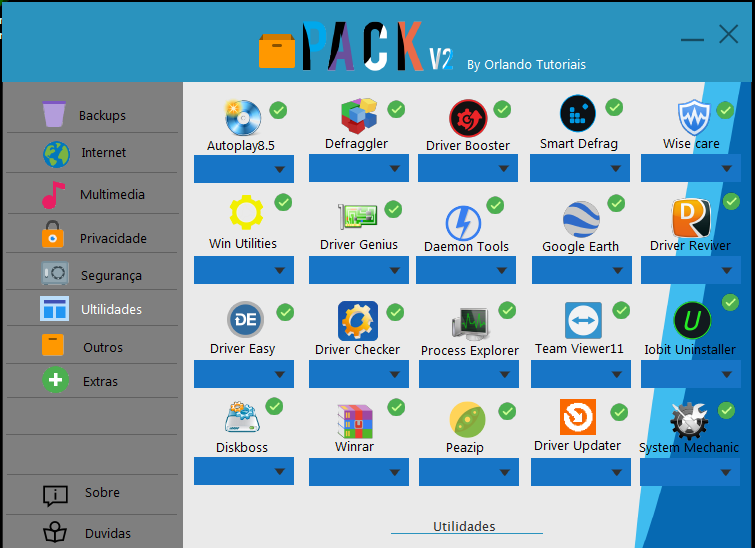
Task: Toggle the green check beside Peazip
Action: 507,411
